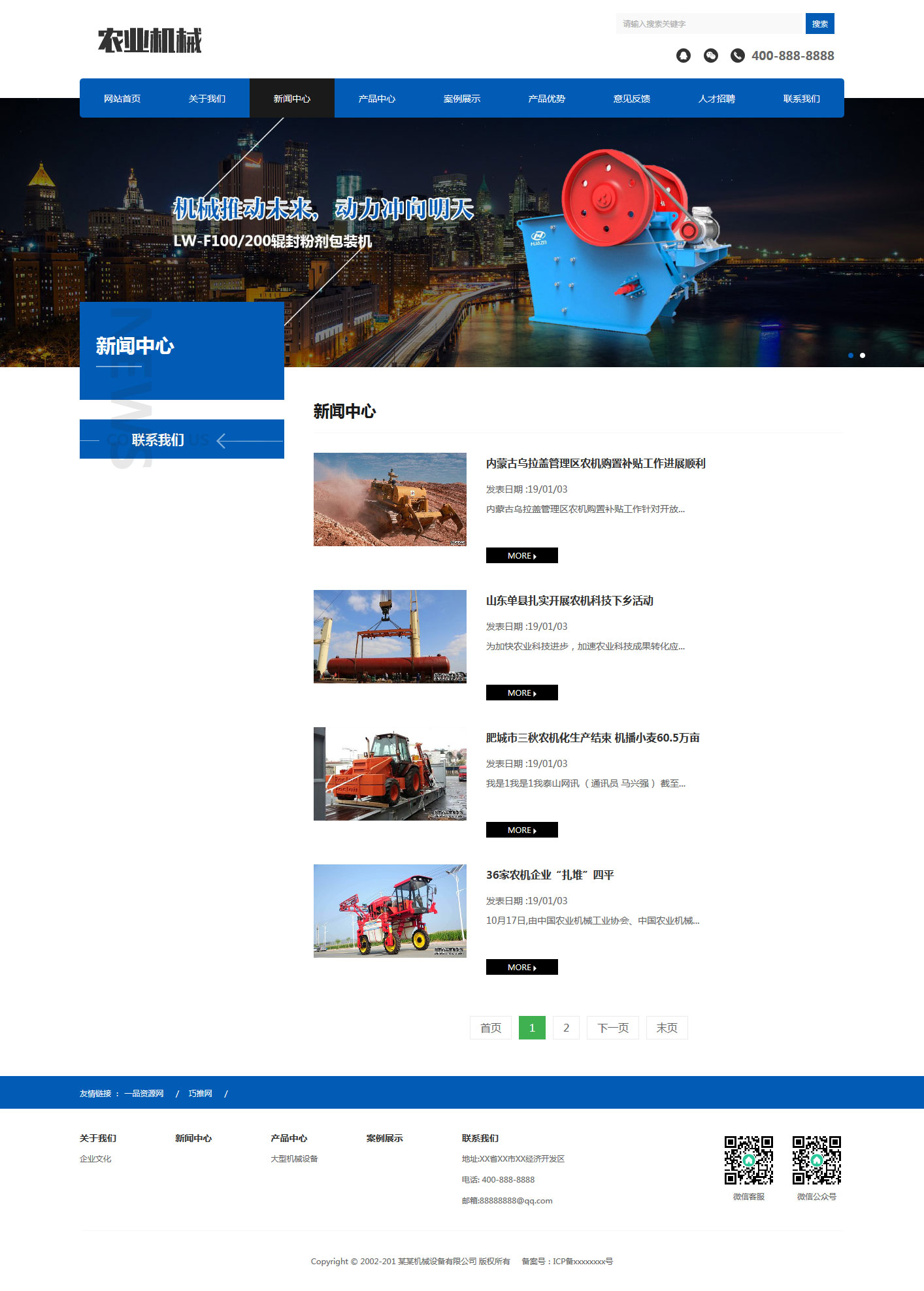Open the 一品资源网 friendly link
The image size is (924, 1291).
click(144, 1093)
